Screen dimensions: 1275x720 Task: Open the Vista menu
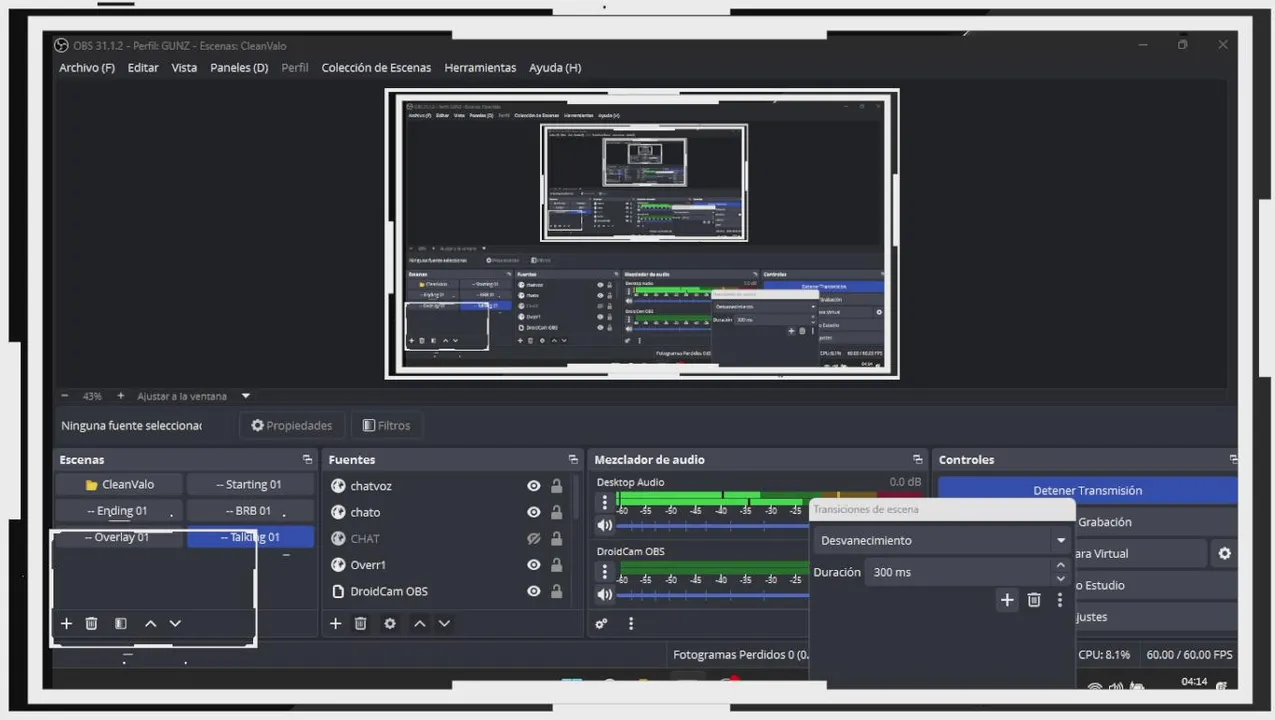[184, 68]
